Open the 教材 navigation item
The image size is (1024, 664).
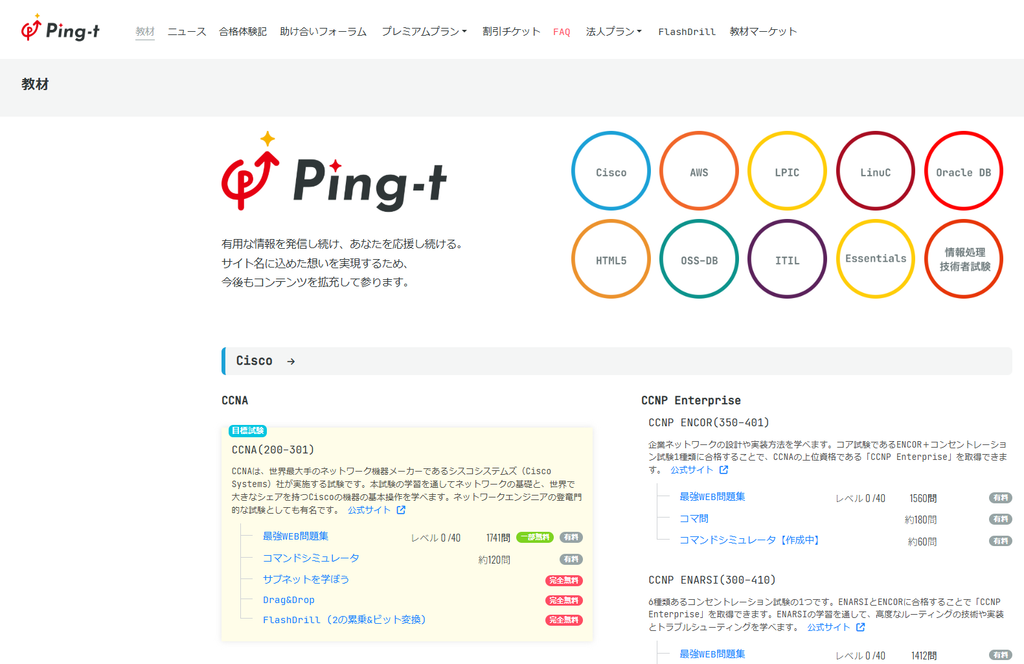pos(145,31)
